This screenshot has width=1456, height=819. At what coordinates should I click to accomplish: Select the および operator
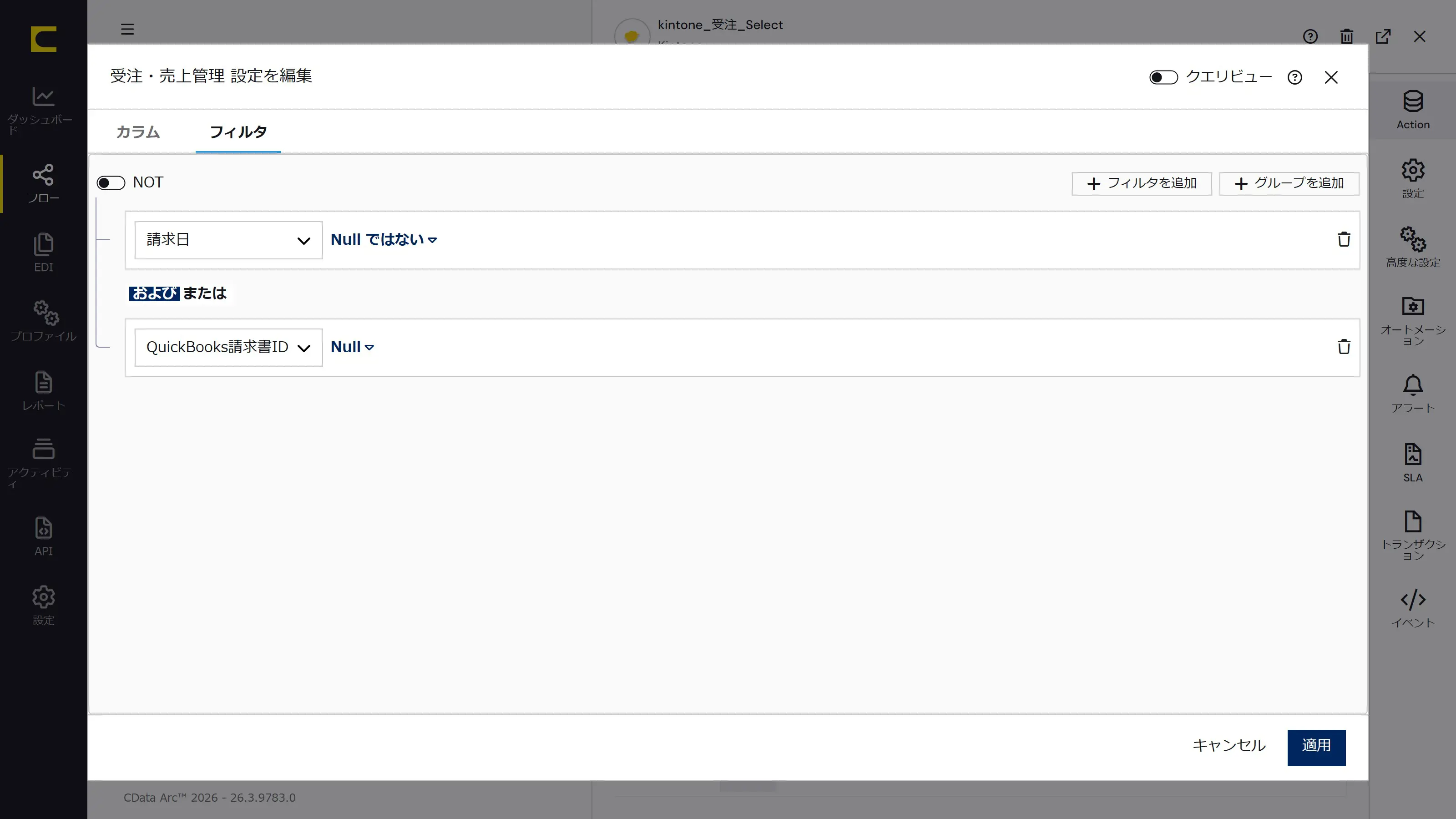click(x=154, y=293)
